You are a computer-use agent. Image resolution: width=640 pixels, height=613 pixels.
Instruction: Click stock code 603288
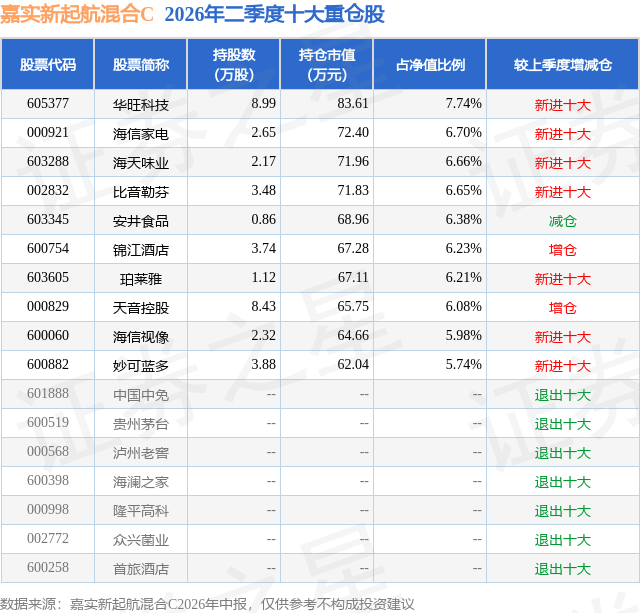click(48, 162)
